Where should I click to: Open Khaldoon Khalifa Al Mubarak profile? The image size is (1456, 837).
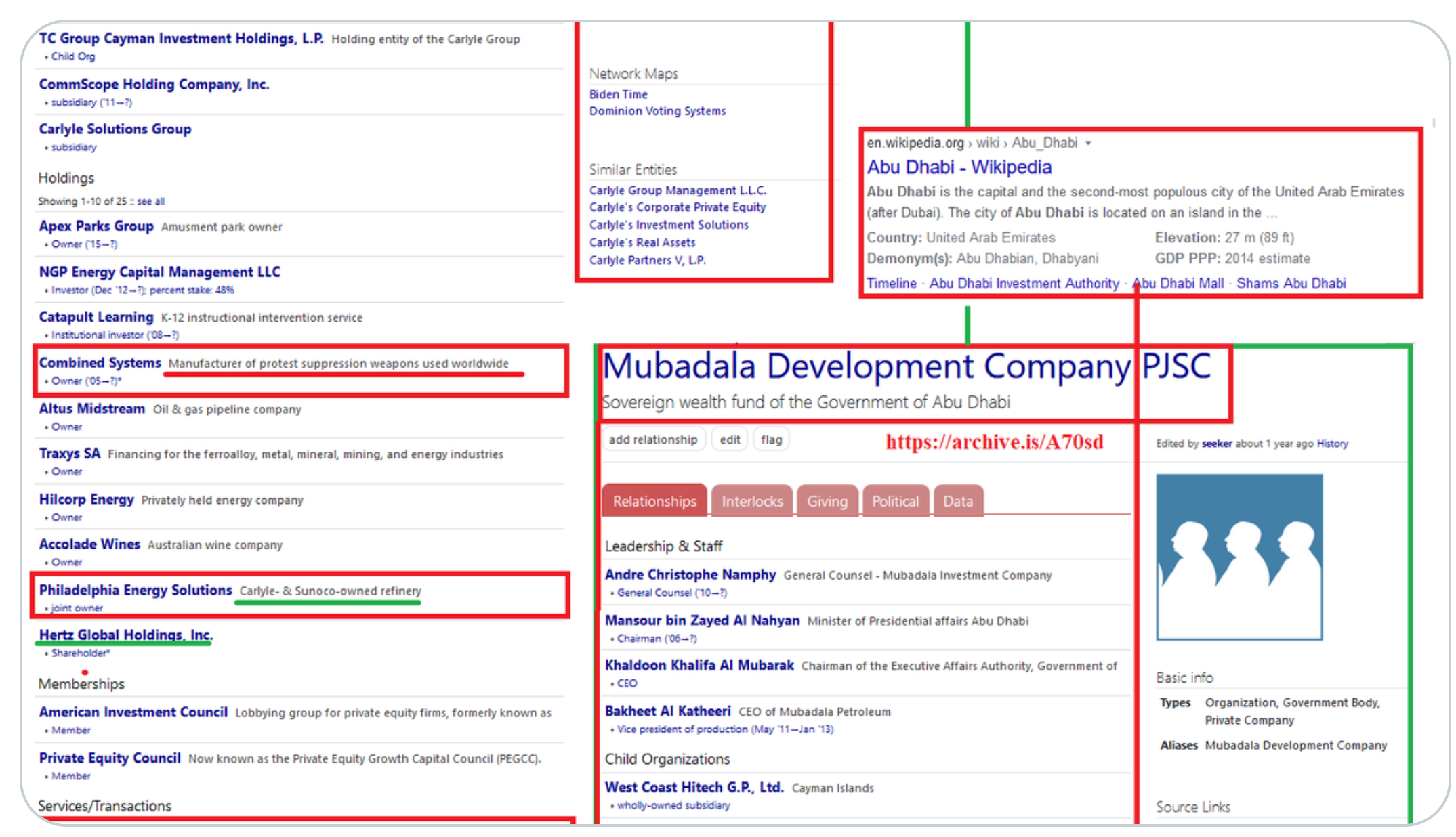point(699,666)
